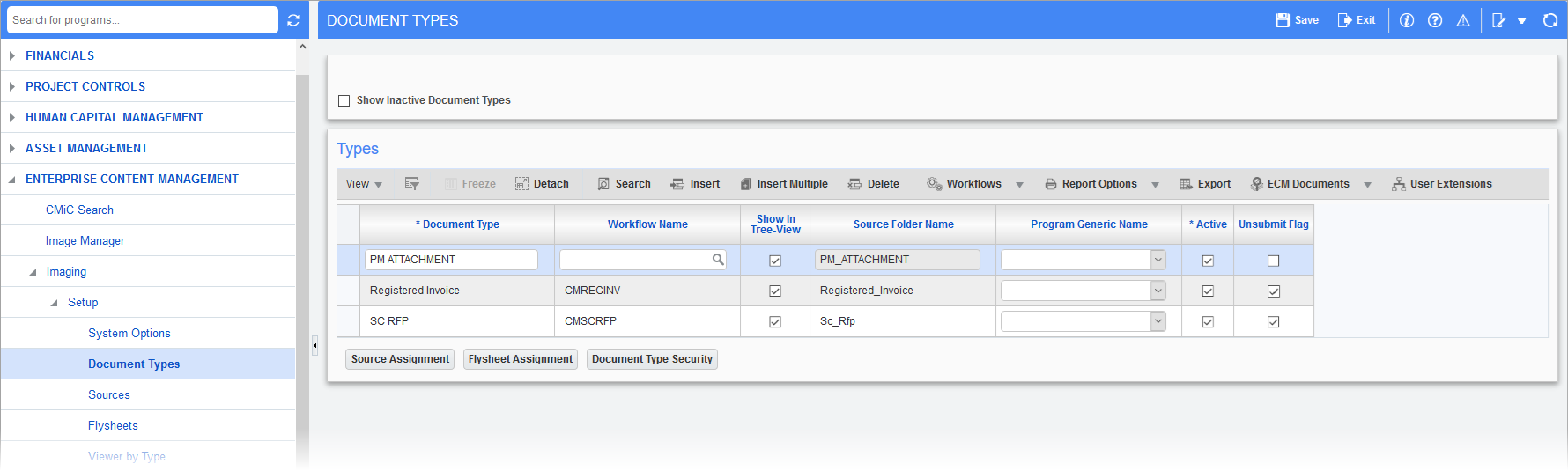Image resolution: width=1568 pixels, height=471 pixels.
Task: Open the help question mark icon
Action: 1435,20
